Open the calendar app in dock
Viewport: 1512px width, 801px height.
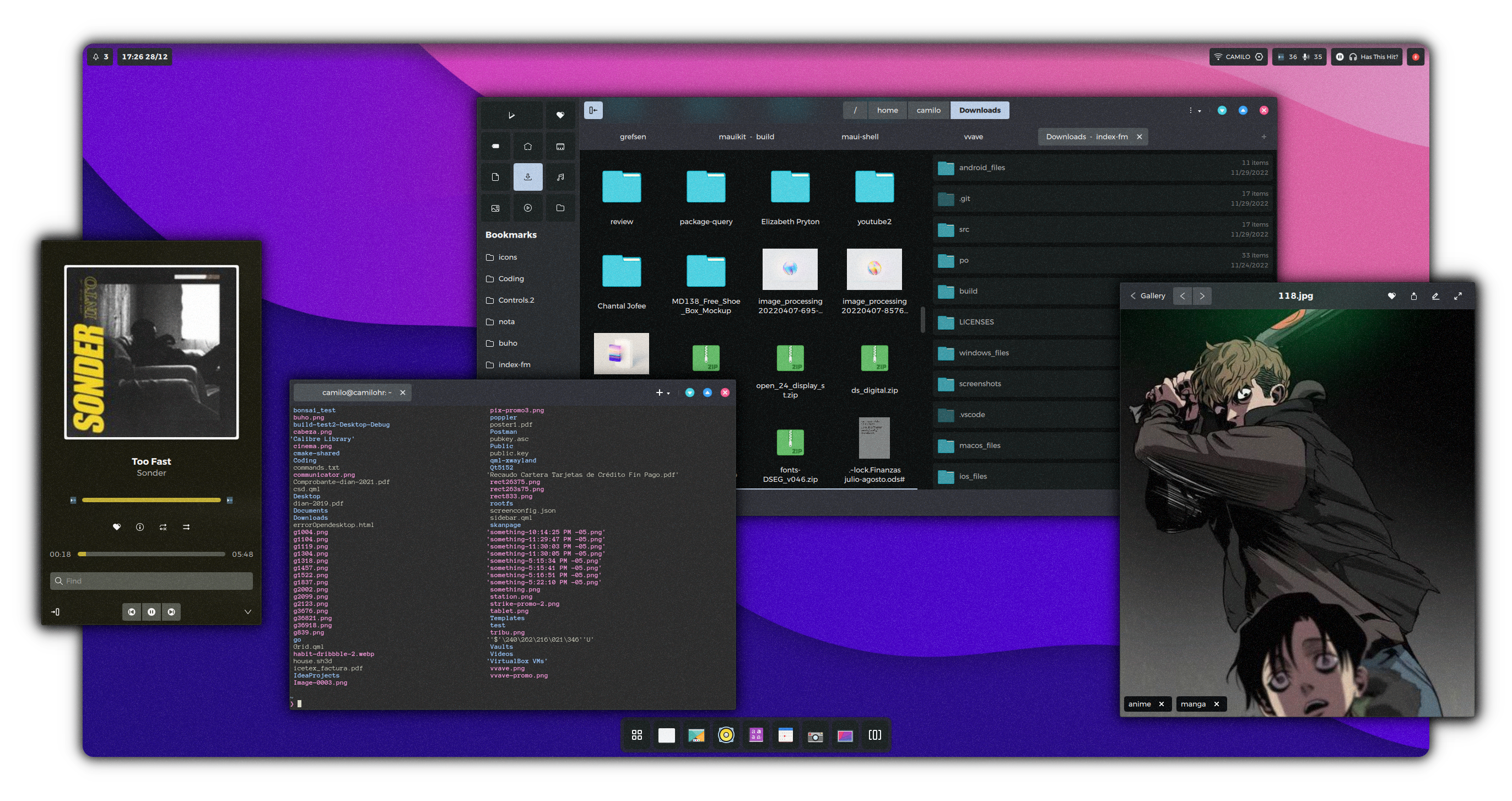point(785,735)
